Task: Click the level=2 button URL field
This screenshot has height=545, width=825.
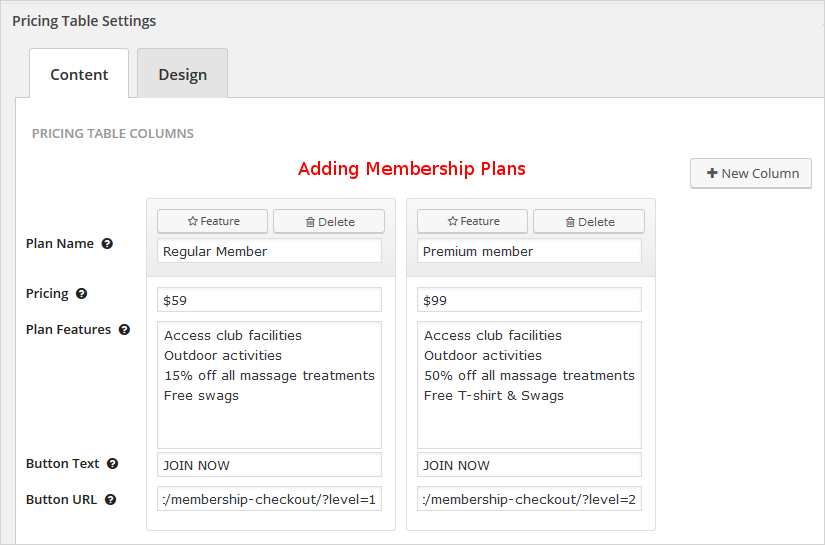Action: [530, 499]
